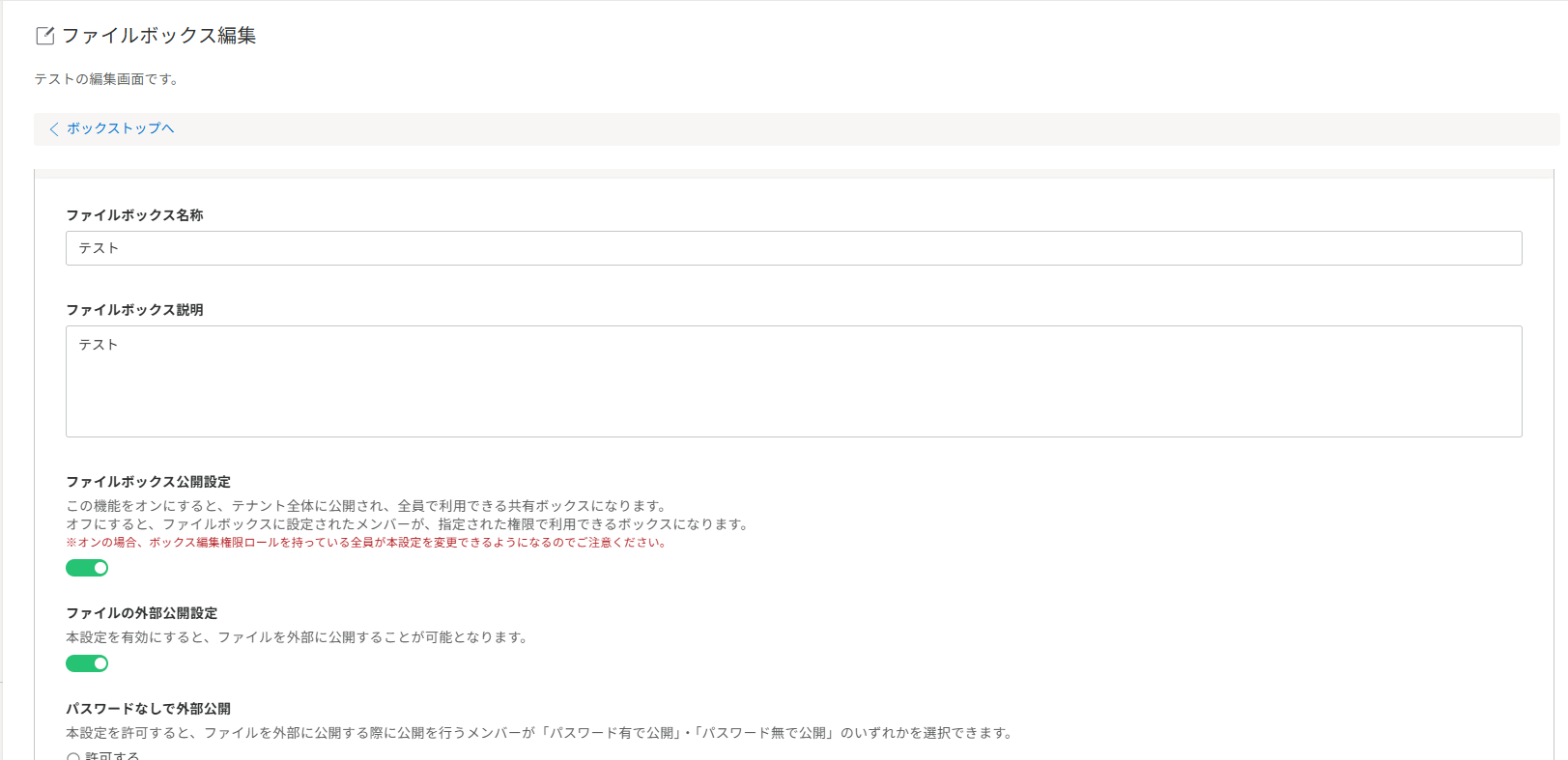Click the ファイルボックス説明 field label

click(x=134, y=310)
